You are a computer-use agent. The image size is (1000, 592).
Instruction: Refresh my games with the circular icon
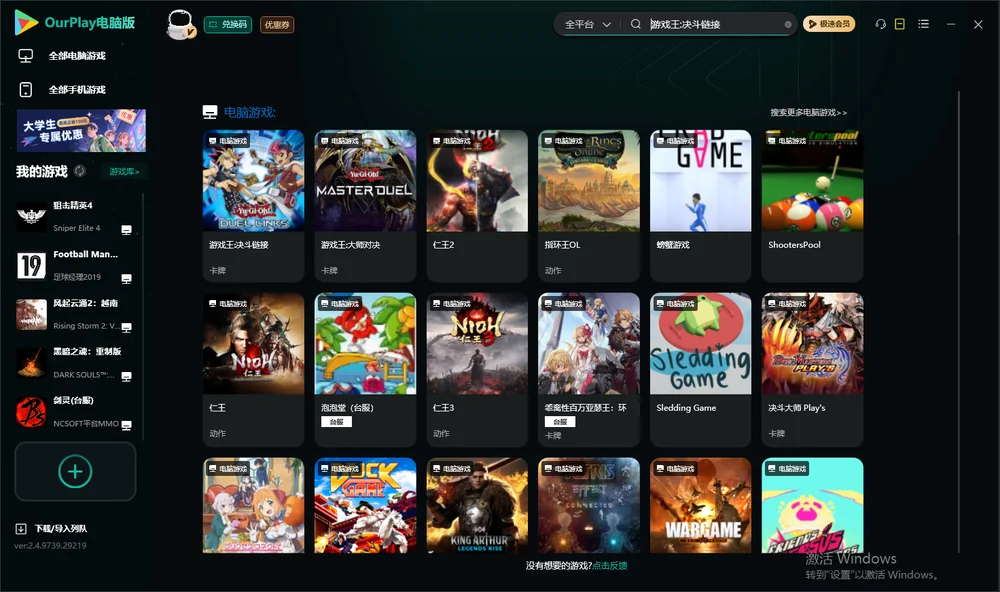click(80, 171)
